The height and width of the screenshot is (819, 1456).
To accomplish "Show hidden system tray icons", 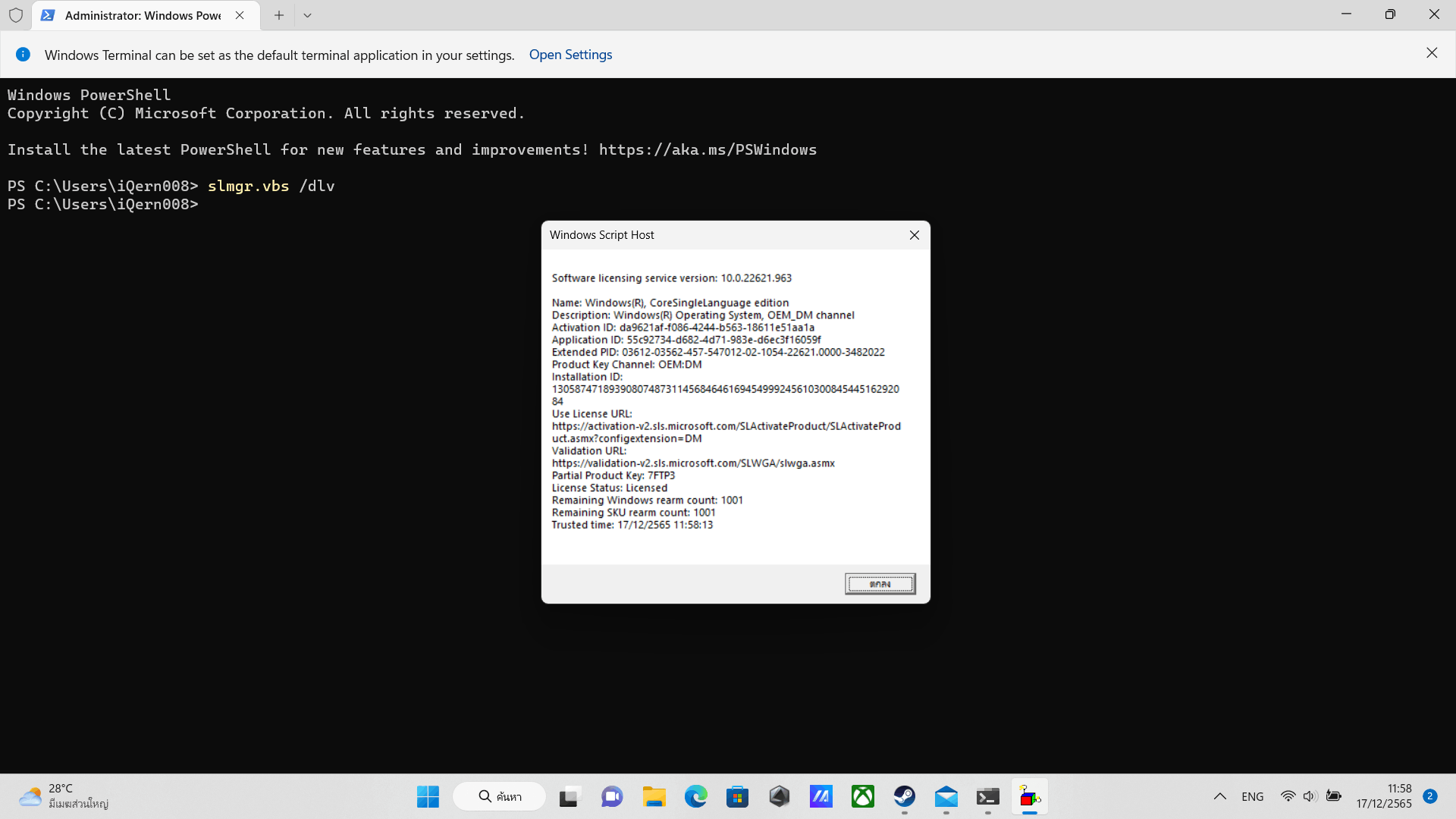I will 1219,796.
